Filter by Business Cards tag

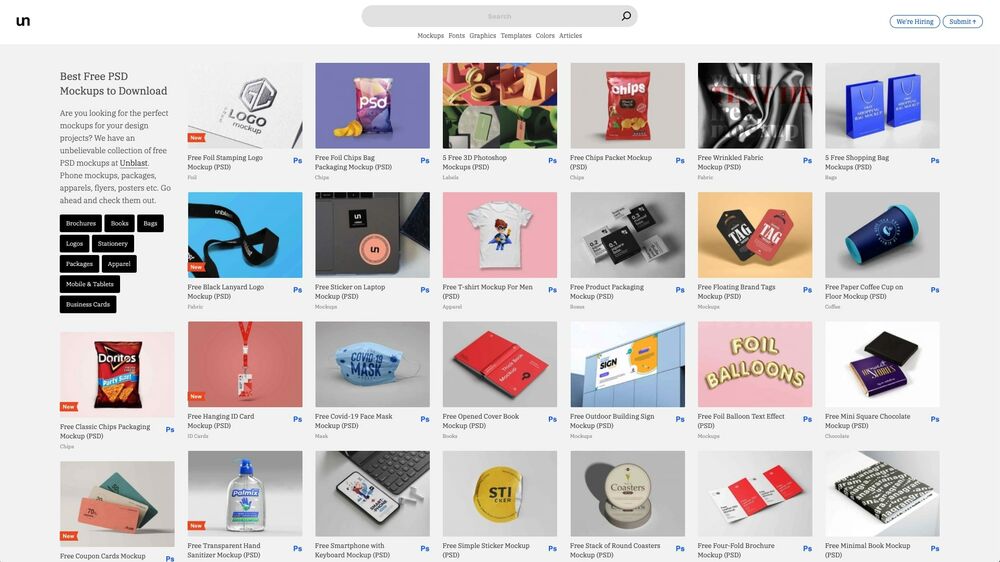[x=88, y=304]
